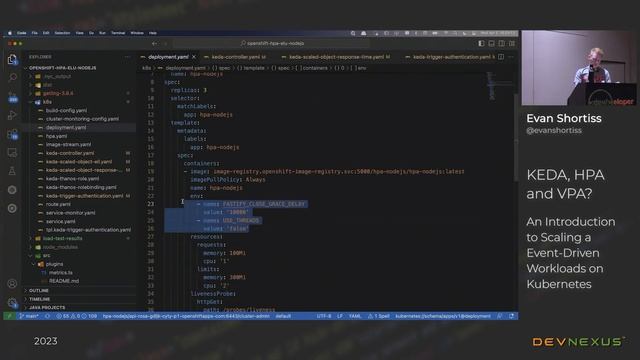Open the Accounts icon in the activity bar
This screenshot has width=640, height=360.
point(12,284)
